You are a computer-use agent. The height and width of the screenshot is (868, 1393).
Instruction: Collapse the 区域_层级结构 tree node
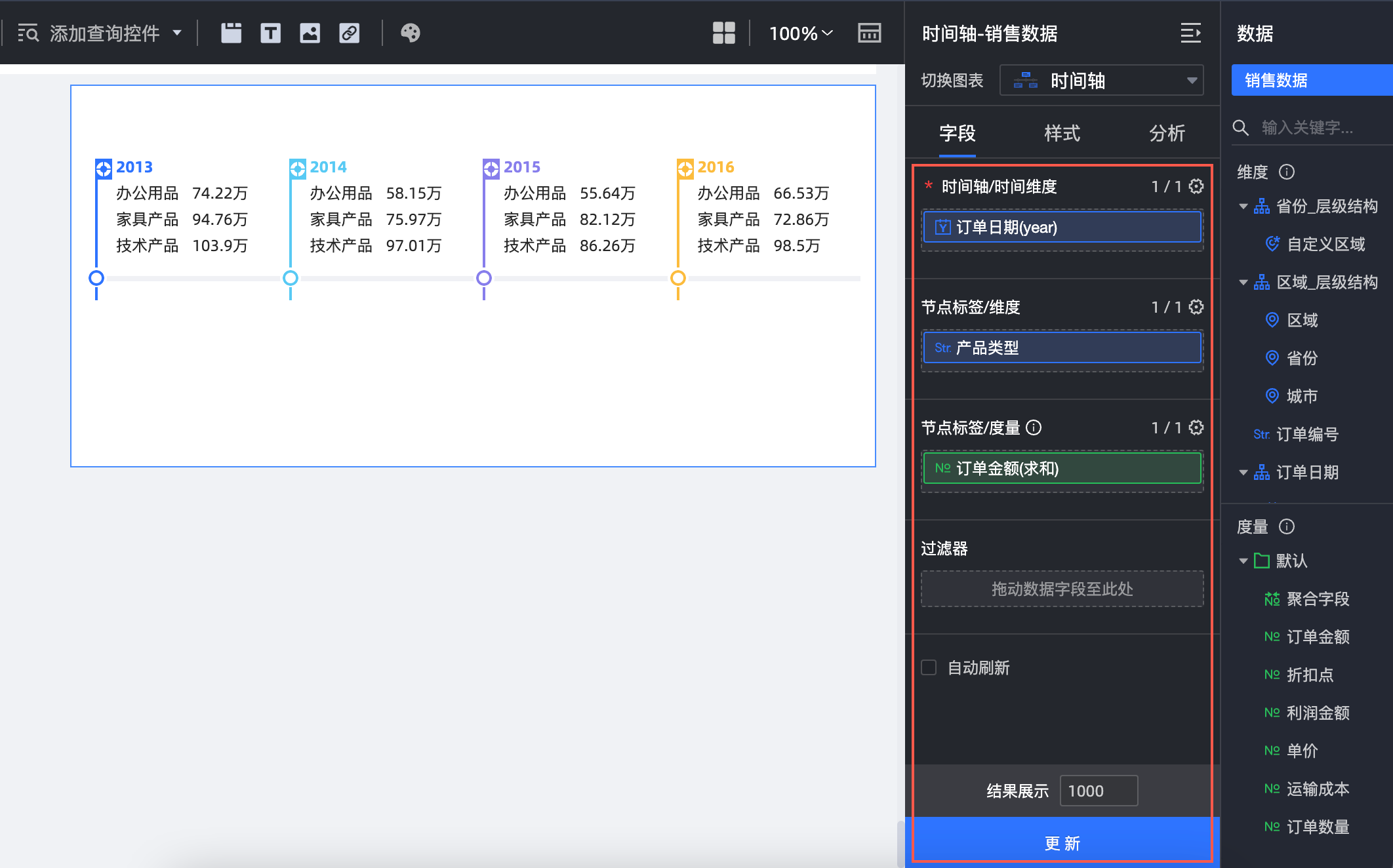click(x=1243, y=283)
